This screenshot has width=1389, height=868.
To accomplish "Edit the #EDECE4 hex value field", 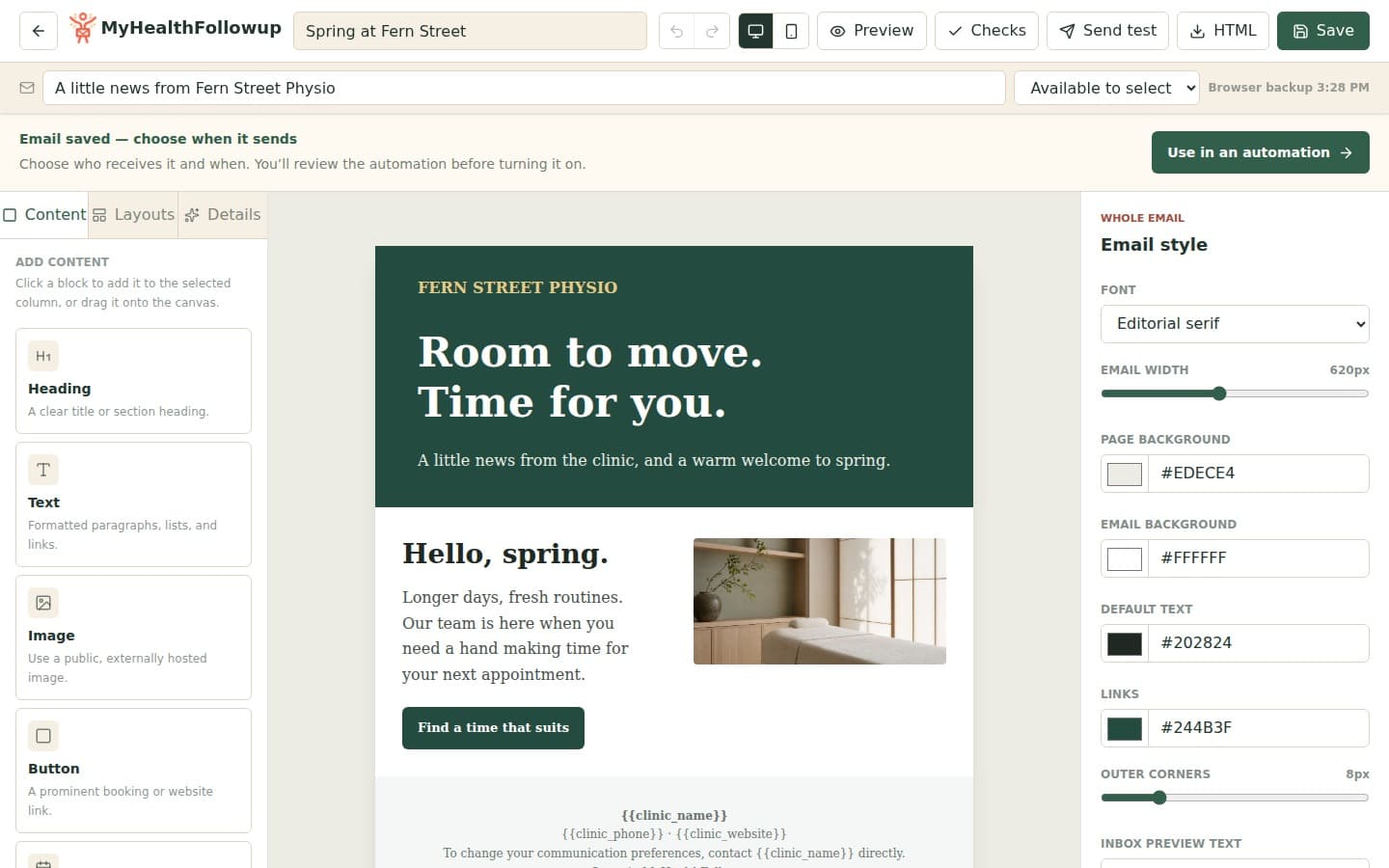I will (1259, 474).
